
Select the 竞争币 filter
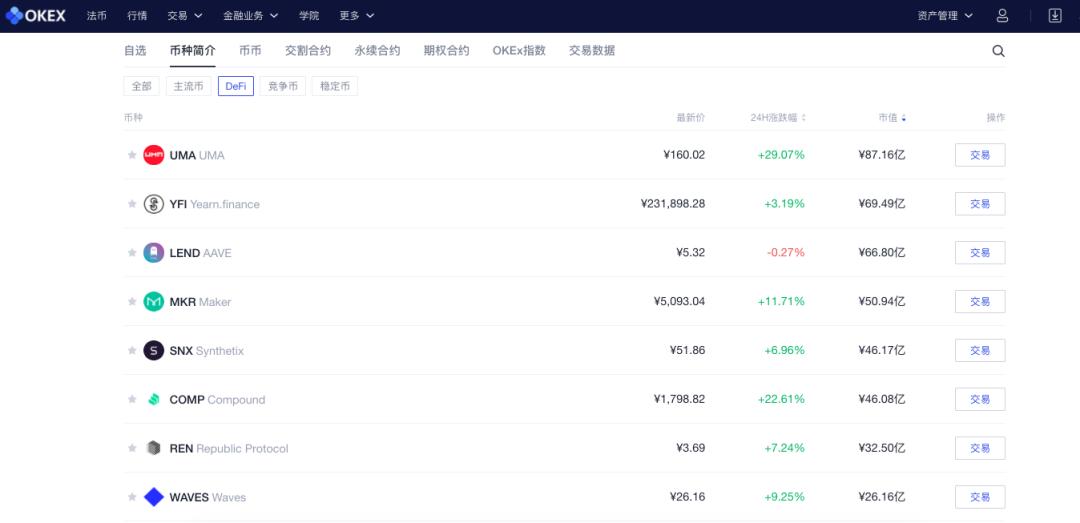pyautogui.click(x=282, y=86)
